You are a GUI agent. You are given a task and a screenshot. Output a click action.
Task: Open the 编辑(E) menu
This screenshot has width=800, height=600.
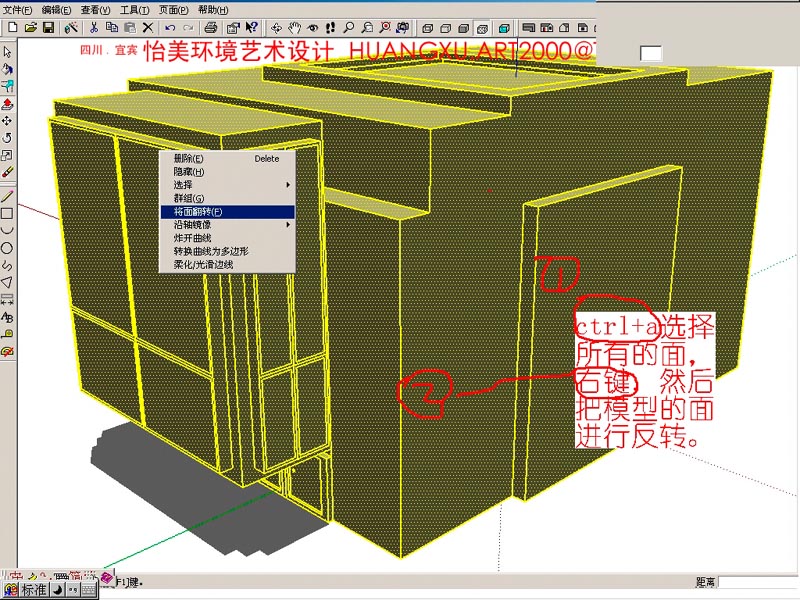(57, 10)
